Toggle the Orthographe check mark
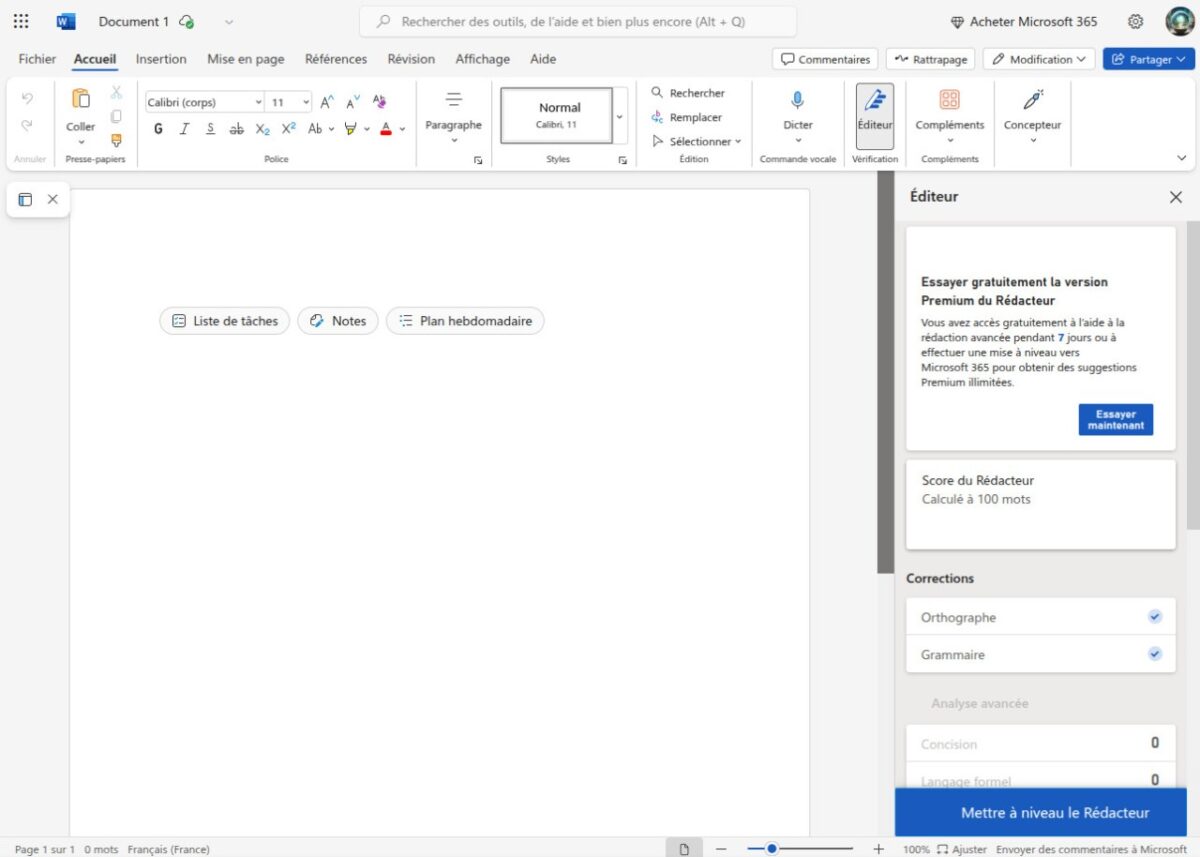1200x857 pixels. pos(1155,617)
